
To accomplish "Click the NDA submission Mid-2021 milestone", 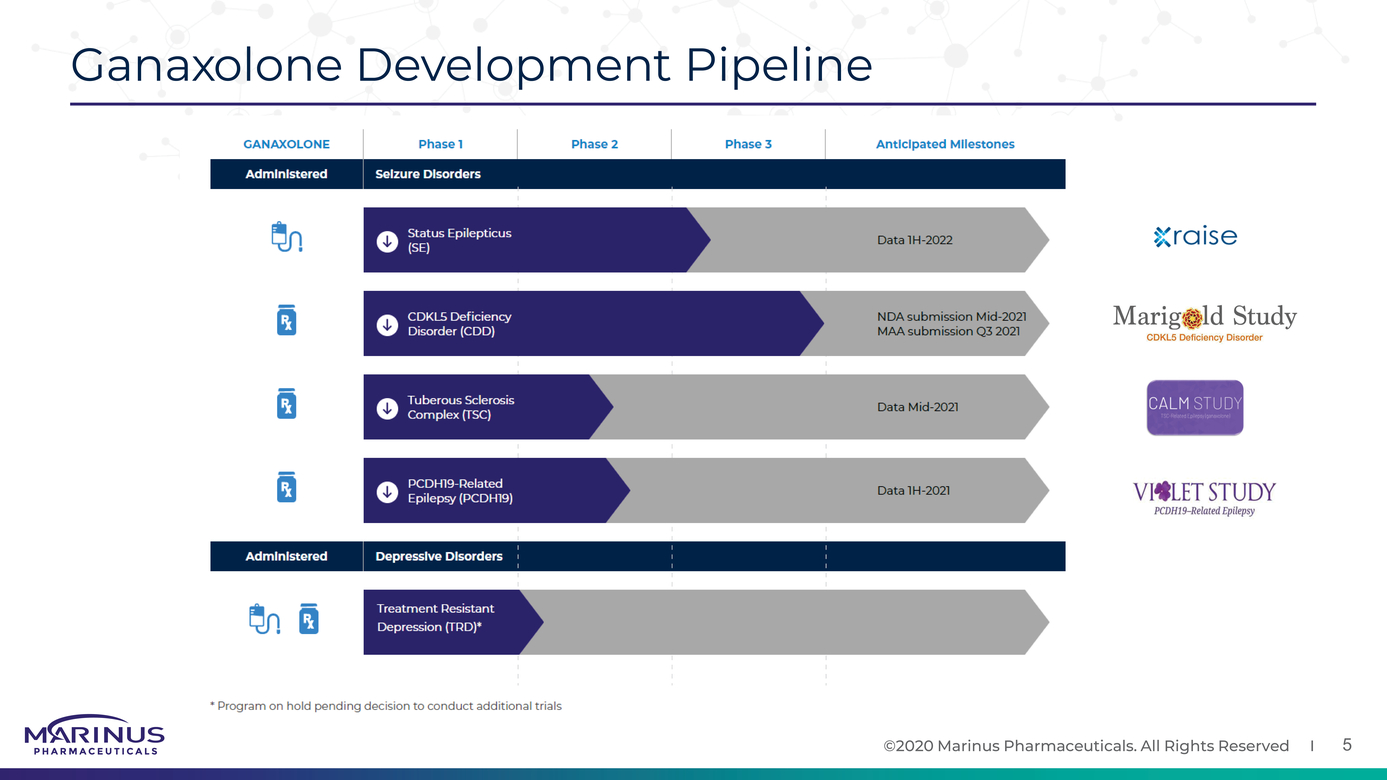I will point(952,317).
